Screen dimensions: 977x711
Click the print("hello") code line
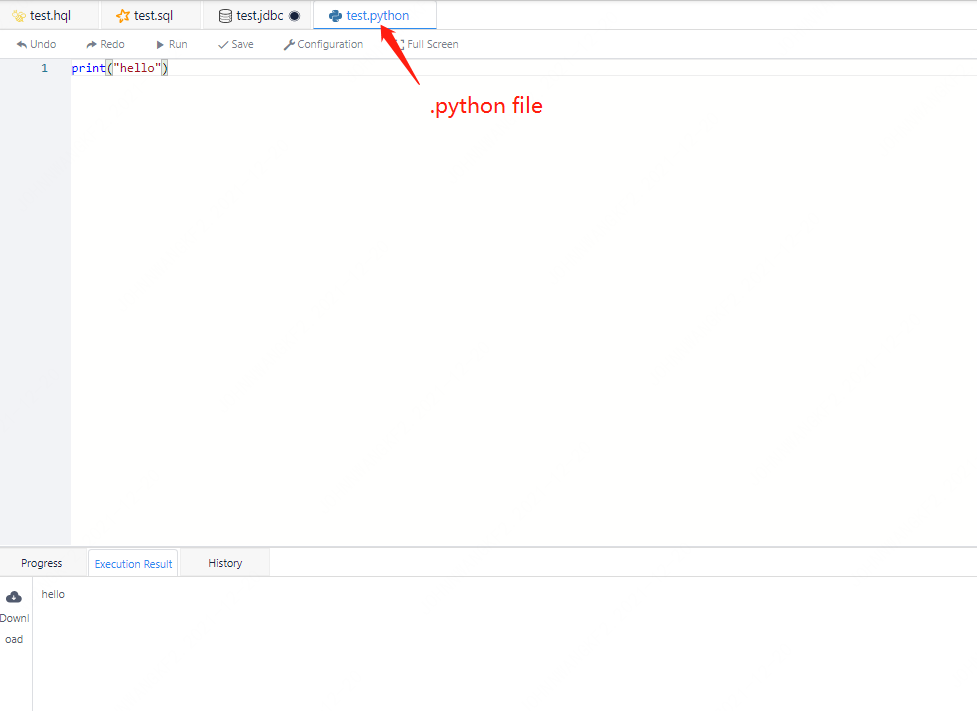pyautogui.click(x=120, y=68)
